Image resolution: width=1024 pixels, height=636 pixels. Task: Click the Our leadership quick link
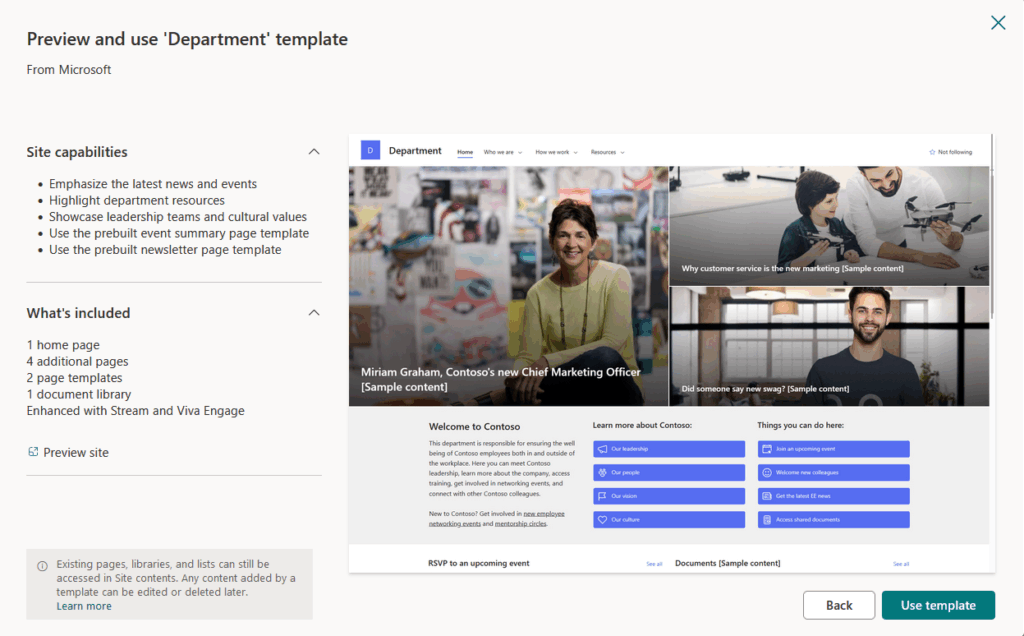pyautogui.click(x=669, y=449)
